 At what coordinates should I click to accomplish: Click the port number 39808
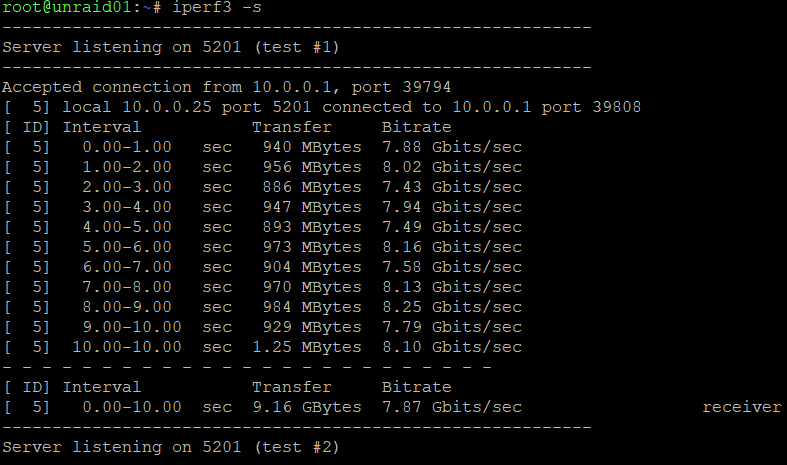(x=616, y=107)
